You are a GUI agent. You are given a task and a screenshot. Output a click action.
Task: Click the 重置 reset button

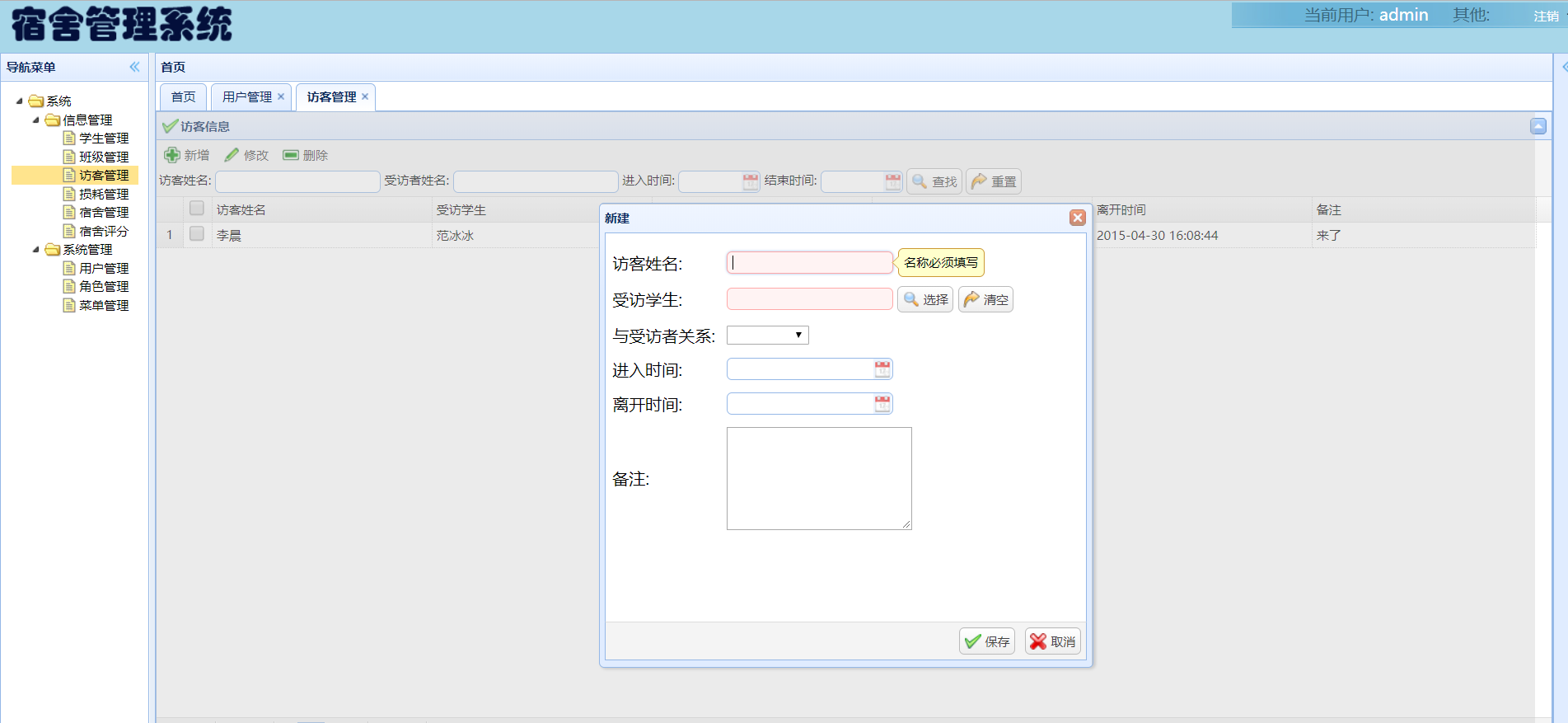[x=994, y=181]
